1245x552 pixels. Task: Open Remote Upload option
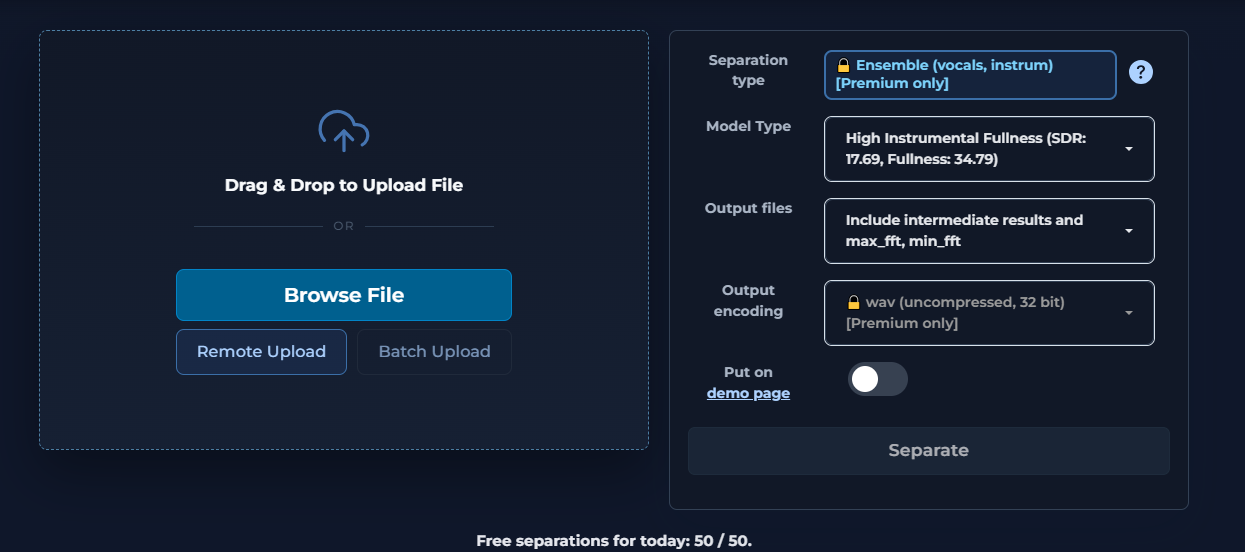coord(261,352)
